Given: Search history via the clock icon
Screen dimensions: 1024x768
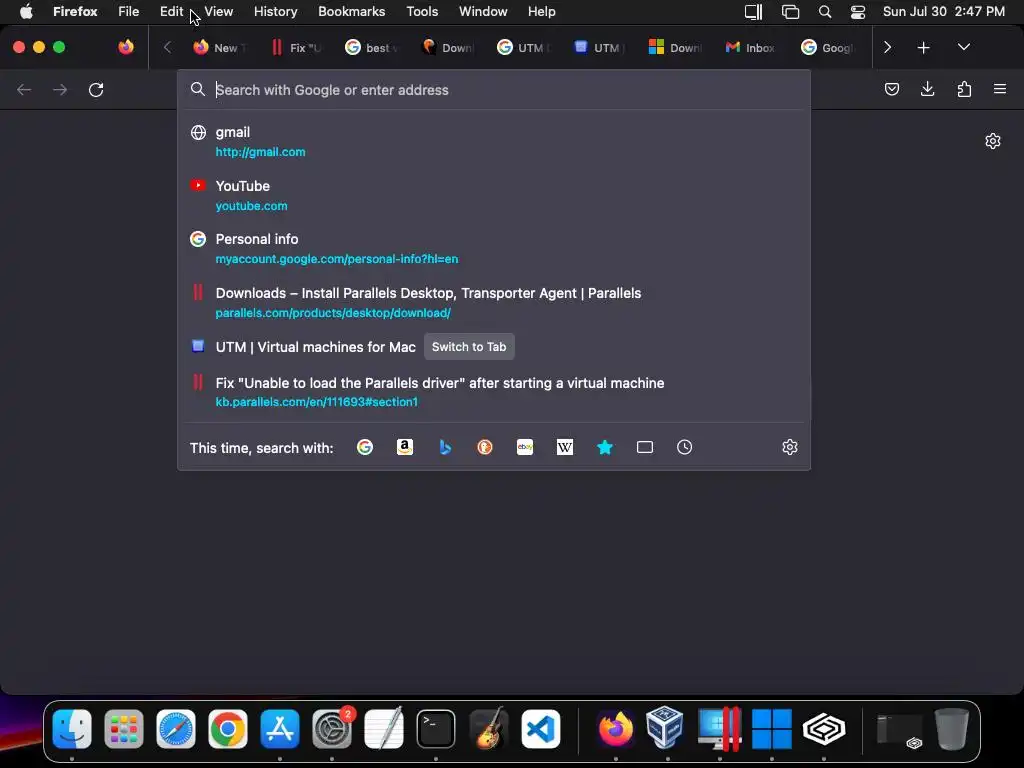Looking at the screenshot, I should (684, 447).
